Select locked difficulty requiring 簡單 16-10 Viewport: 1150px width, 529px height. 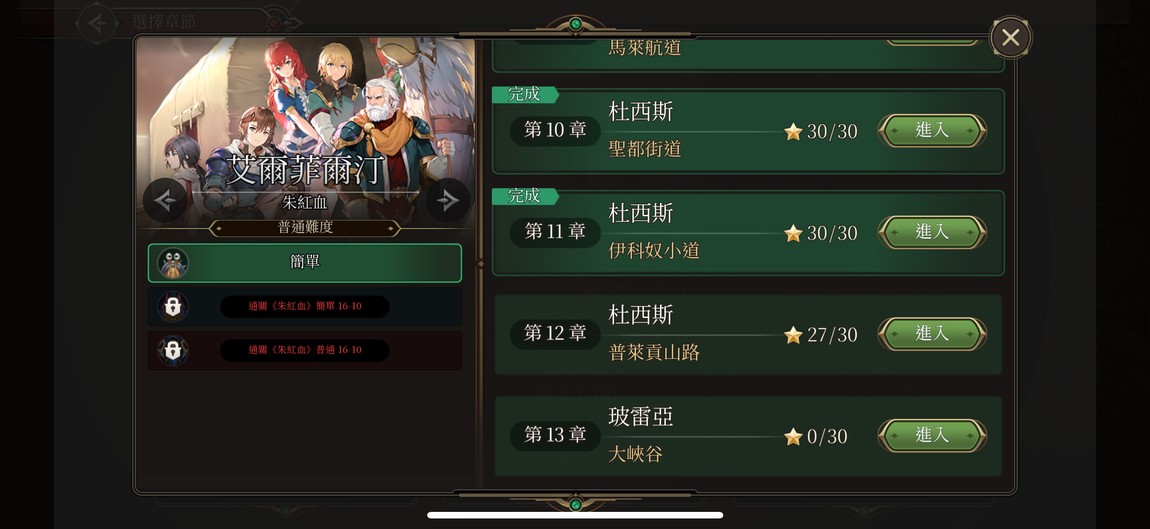304,307
